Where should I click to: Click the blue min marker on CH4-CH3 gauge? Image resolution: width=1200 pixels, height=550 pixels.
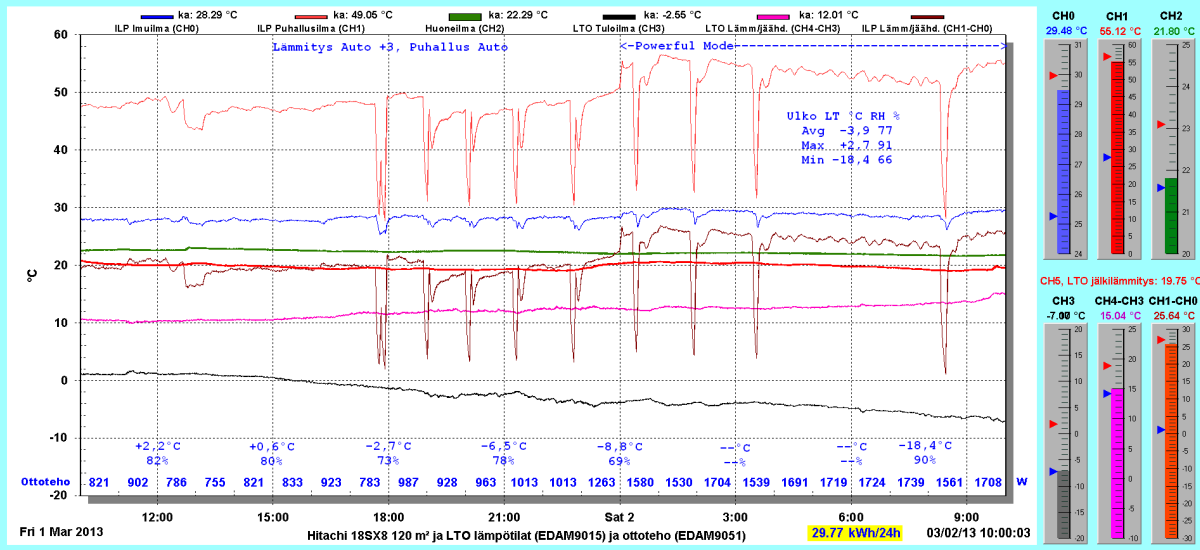point(1106,394)
